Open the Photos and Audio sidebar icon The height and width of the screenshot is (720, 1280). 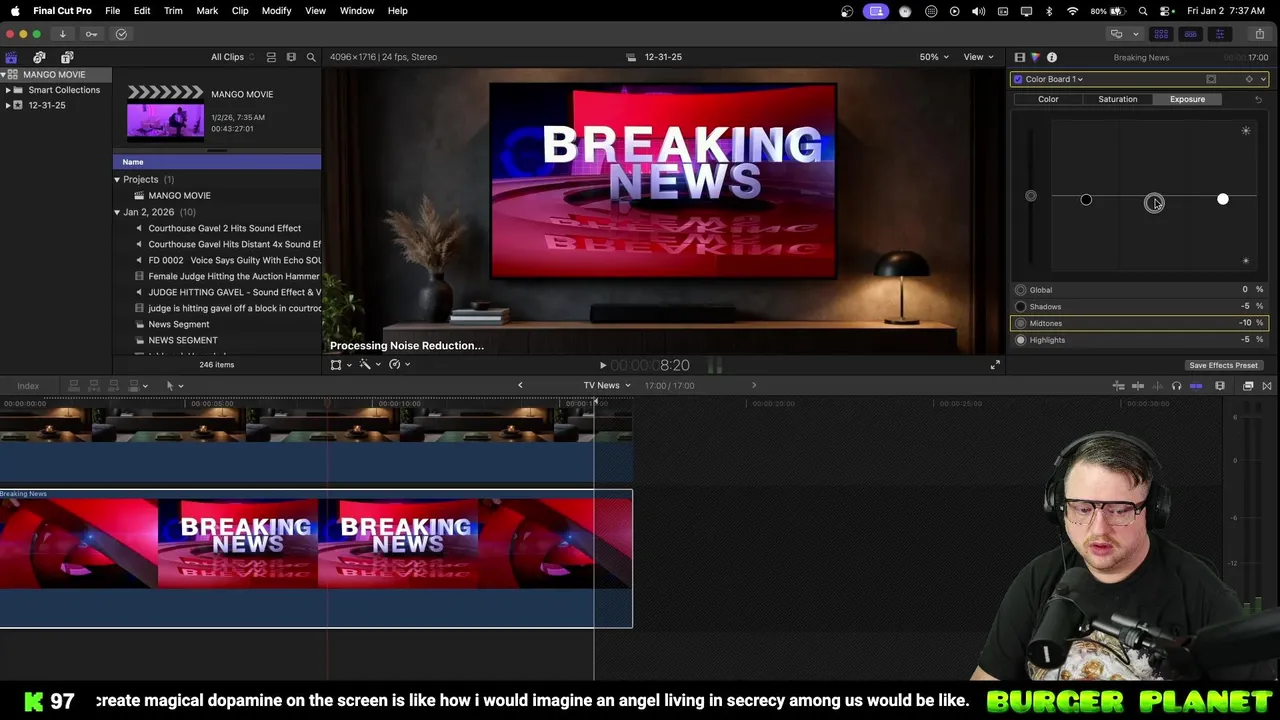[x=39, y=57]
